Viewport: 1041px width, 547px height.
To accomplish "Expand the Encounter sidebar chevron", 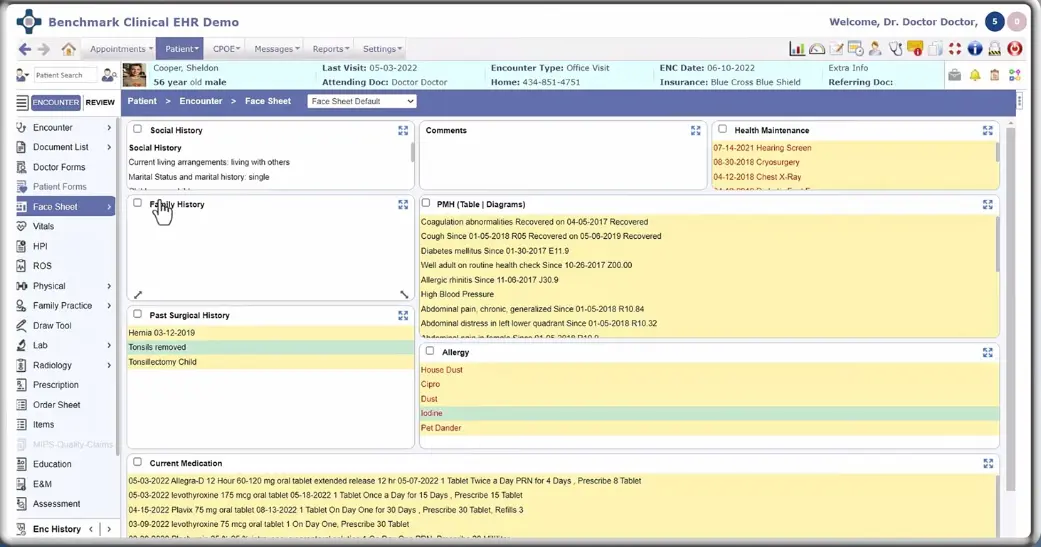I will coord(109,127).
